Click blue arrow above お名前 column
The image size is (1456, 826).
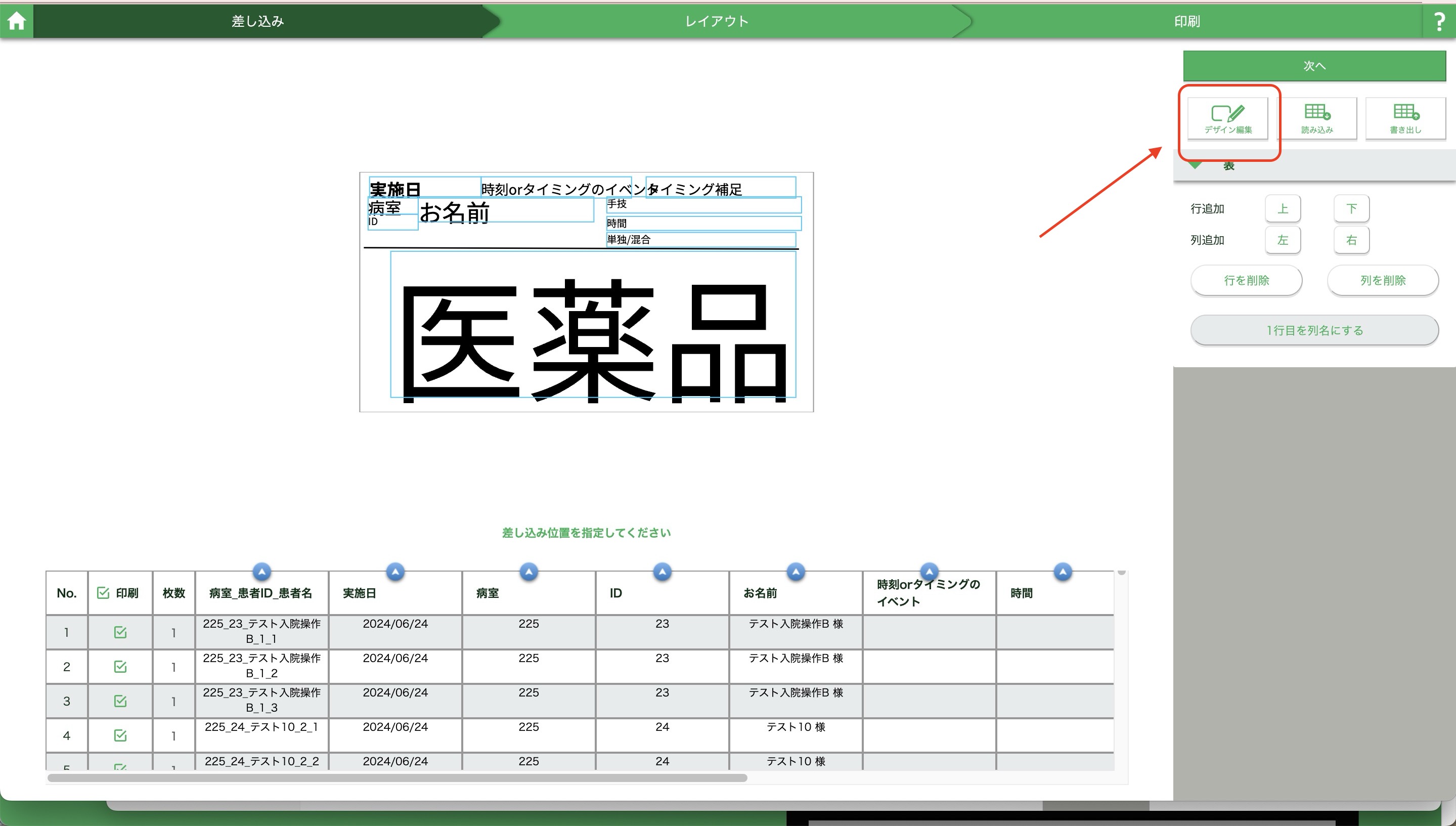pyautogui.click(x=796, y=571)
